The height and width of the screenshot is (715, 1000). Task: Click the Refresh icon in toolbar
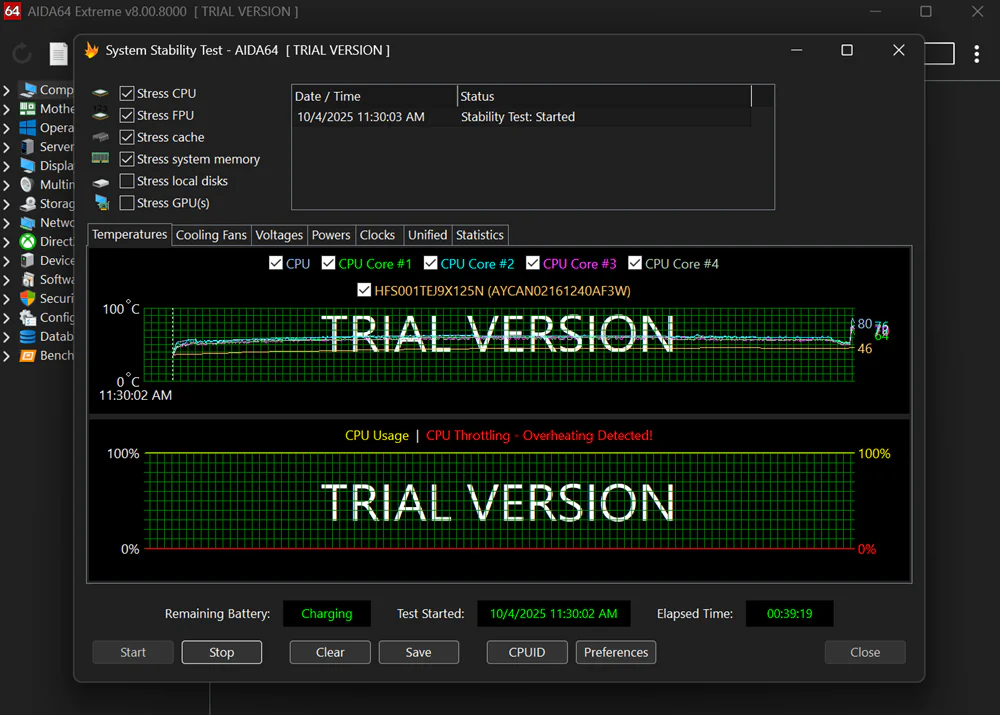[22, 53]
